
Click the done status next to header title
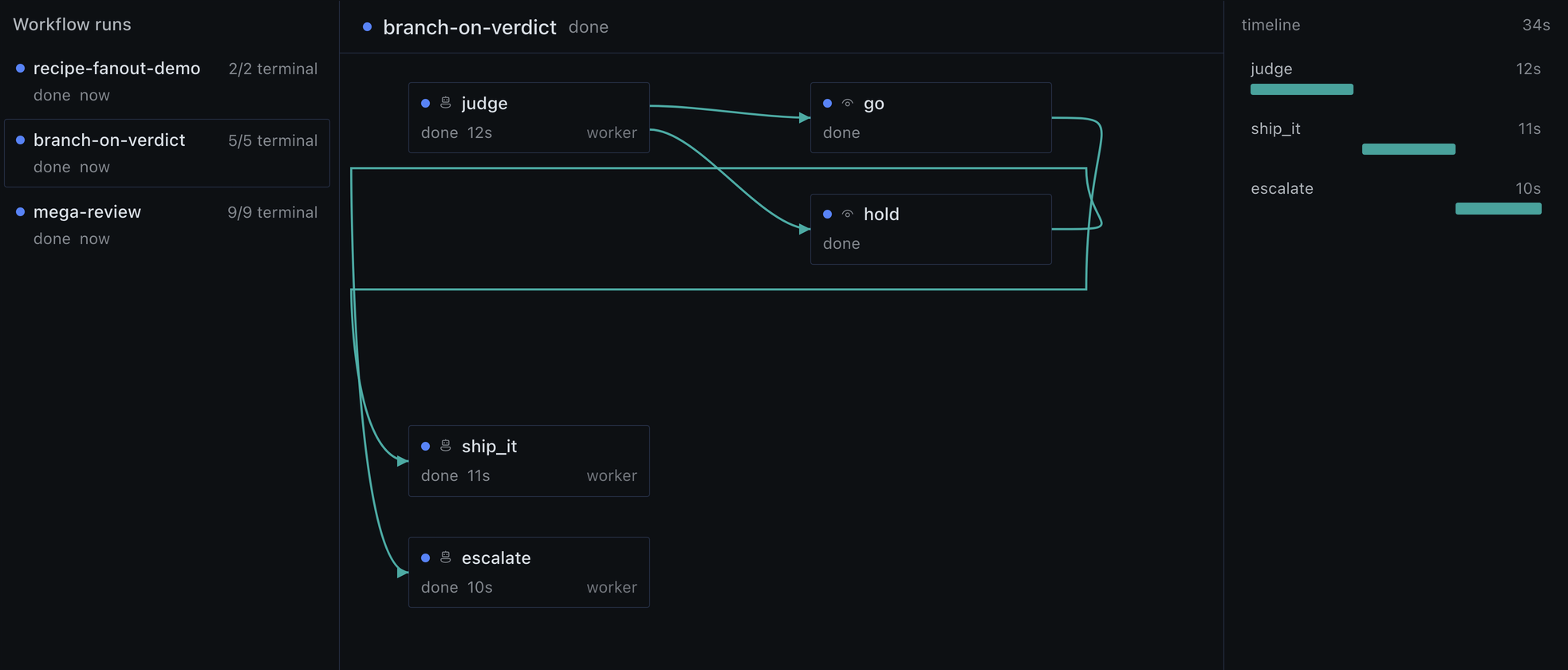pyautogui.click(x=589, y=27)
